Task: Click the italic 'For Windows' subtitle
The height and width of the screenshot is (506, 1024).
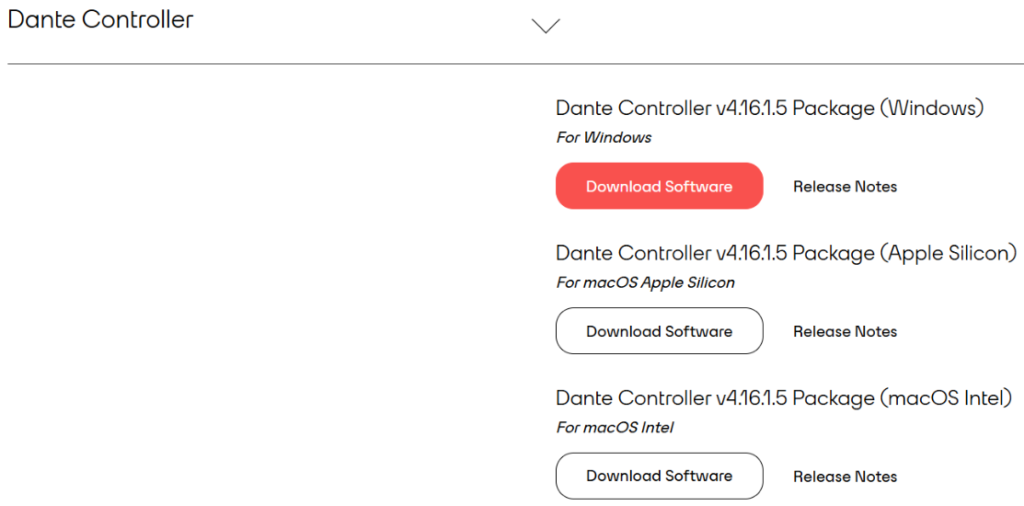Action: click(x=603, y=138)
